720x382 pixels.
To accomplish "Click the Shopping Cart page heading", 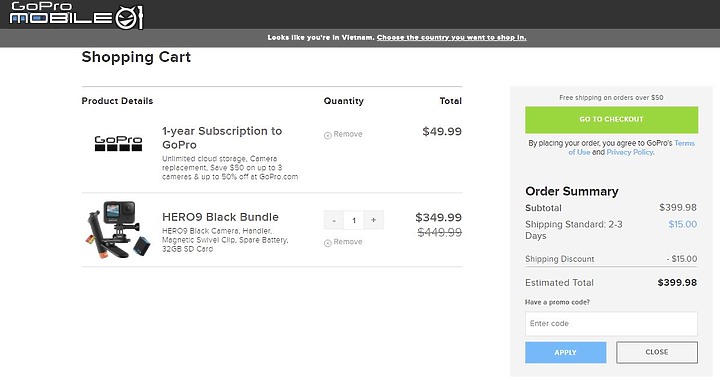I will coord(136,57).
